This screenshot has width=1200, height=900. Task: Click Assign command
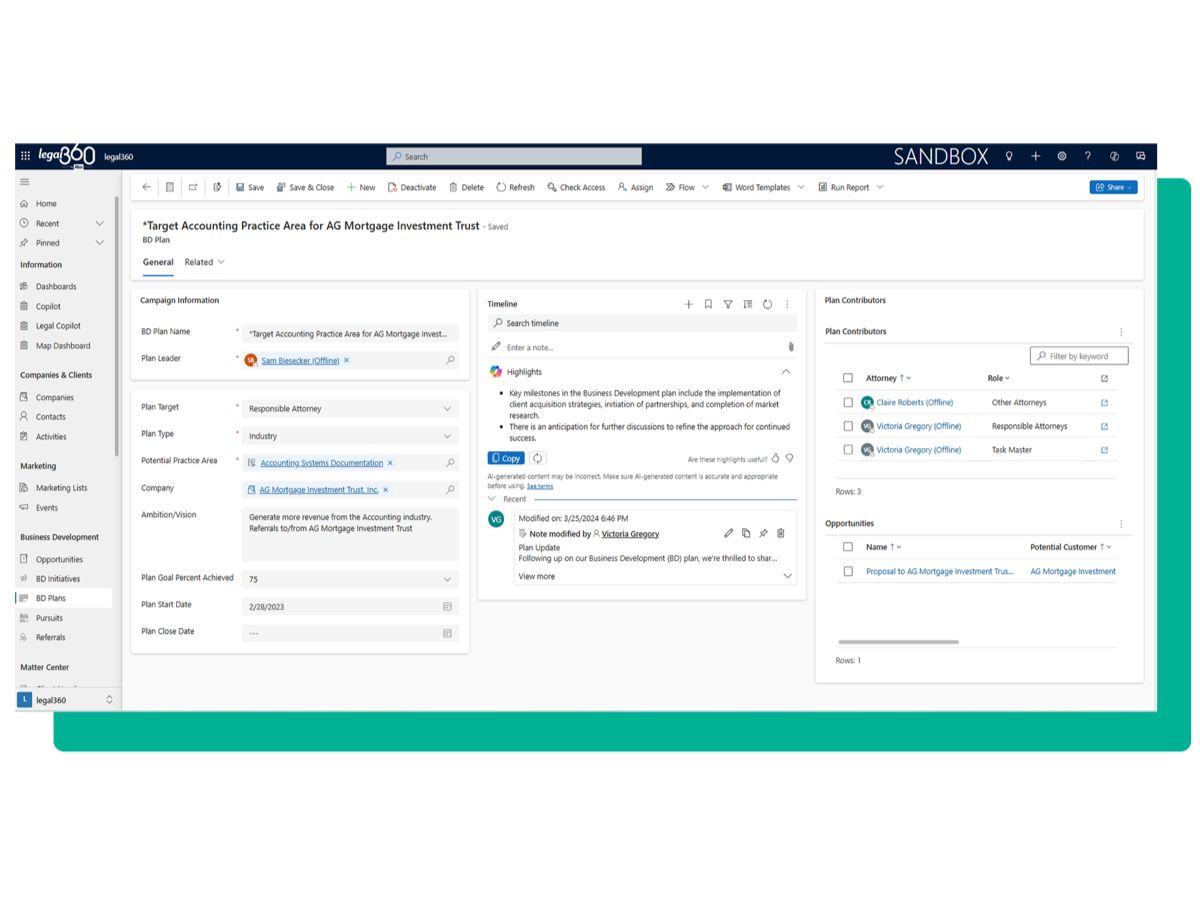pyautogui.click(x=636, y=187)
